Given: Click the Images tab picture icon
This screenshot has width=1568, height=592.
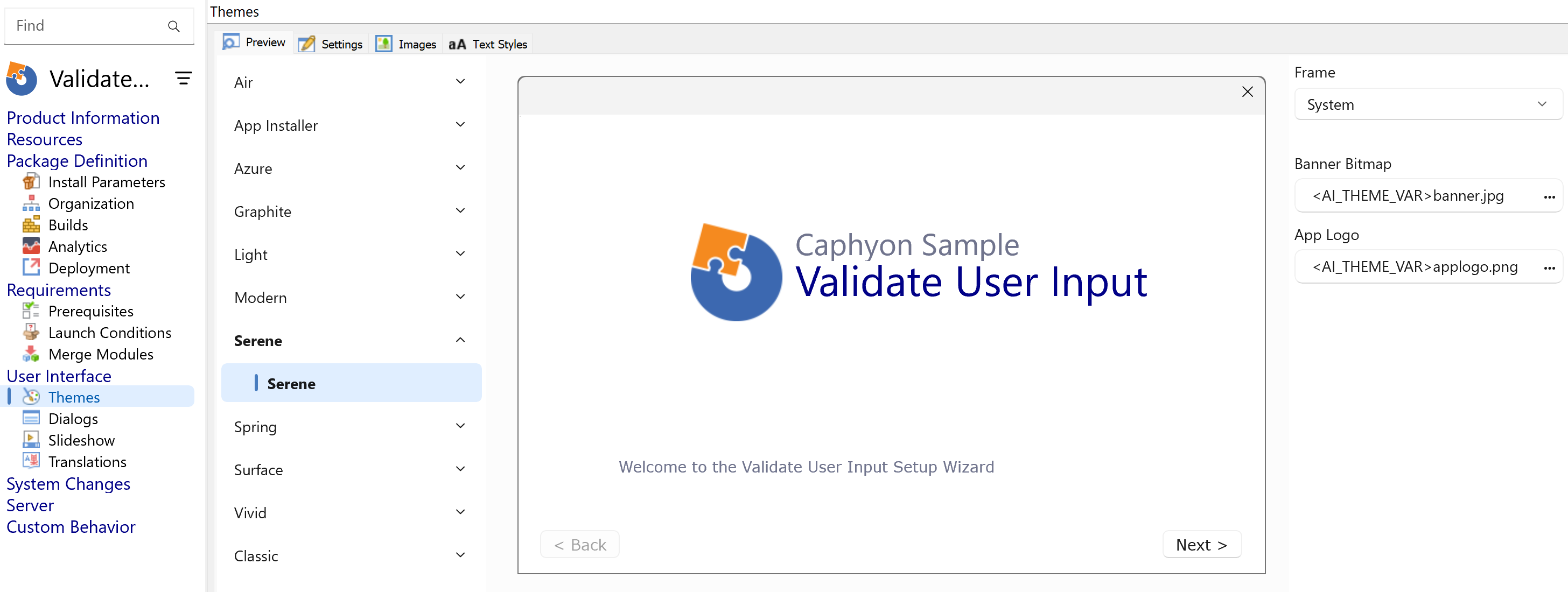Looking at the screenshot, I should click(383, 44).
